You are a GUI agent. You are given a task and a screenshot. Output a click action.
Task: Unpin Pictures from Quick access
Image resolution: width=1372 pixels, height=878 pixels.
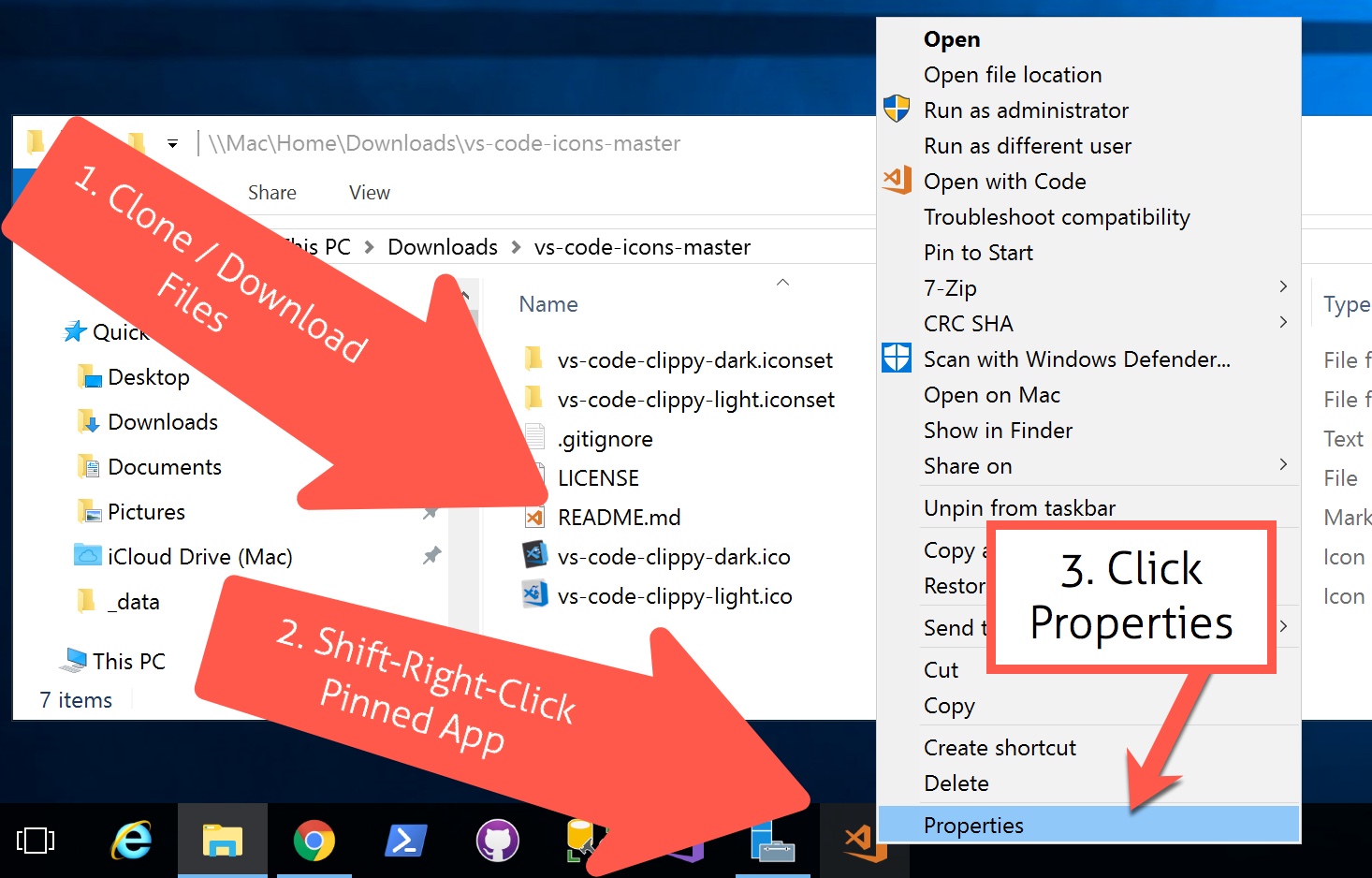[x=431, y=511]
